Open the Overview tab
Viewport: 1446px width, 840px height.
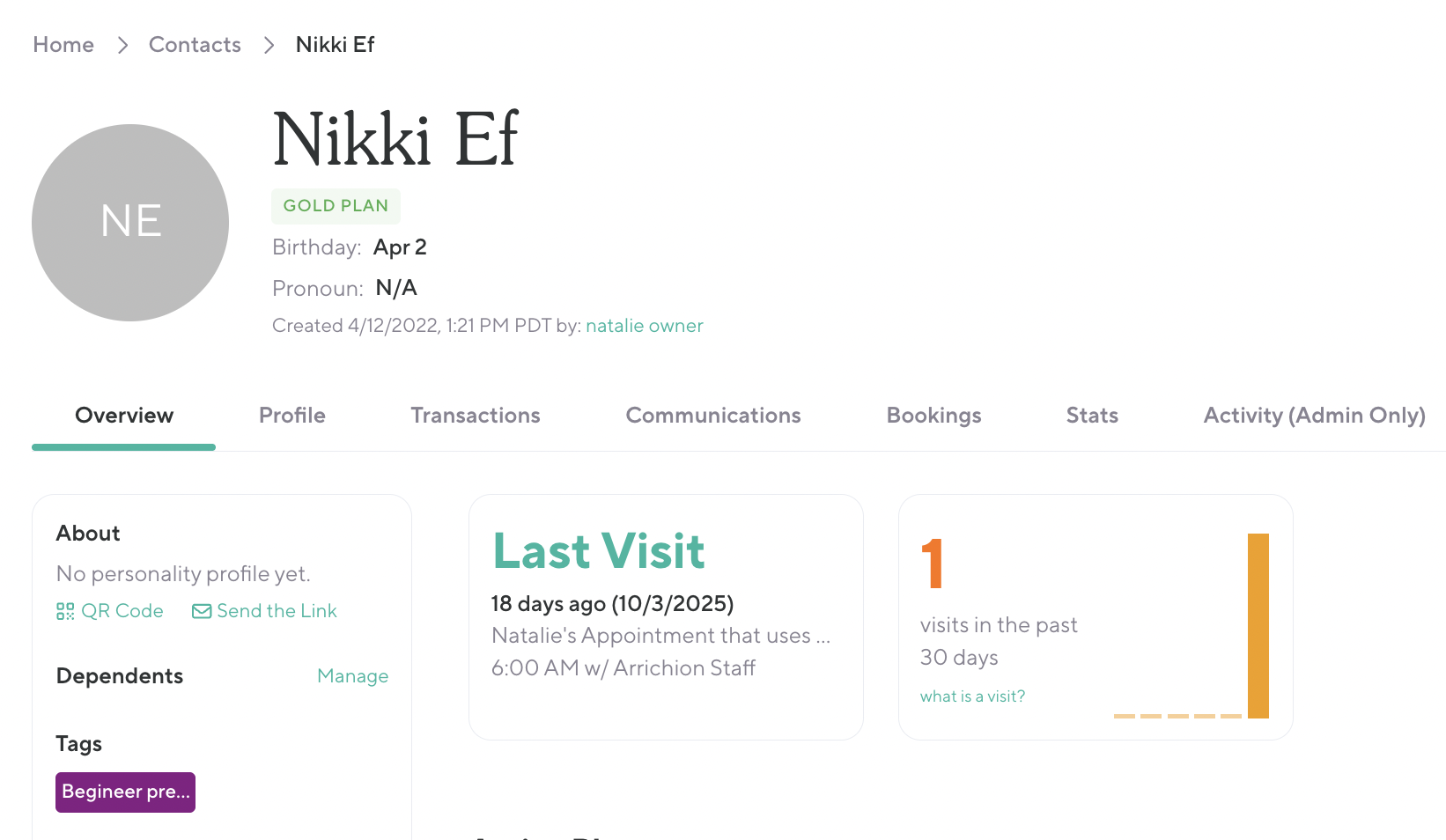click(x=124, y=416)
